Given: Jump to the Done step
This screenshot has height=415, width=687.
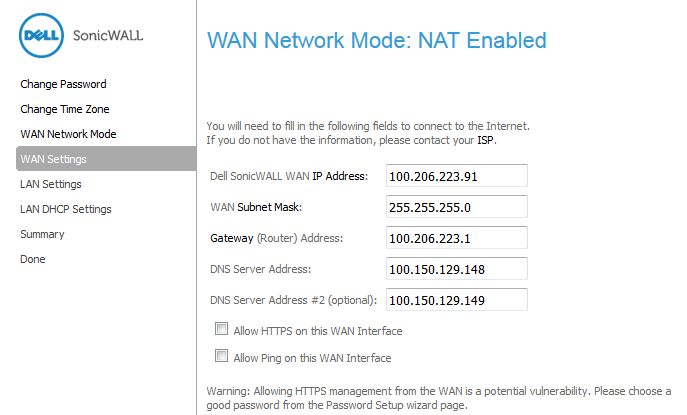Looking at the screenshot, I should pos(33,259).
